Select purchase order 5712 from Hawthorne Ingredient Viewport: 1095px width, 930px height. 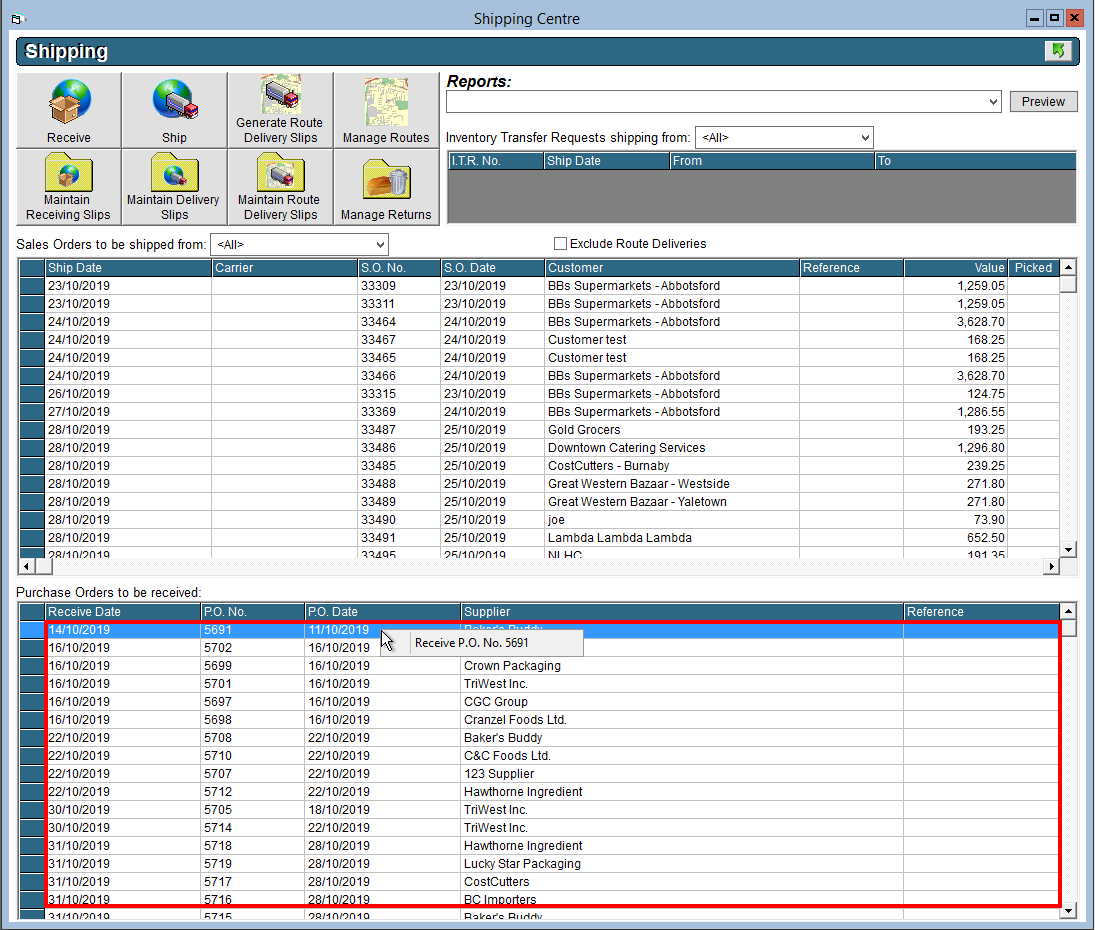point(539,792)
